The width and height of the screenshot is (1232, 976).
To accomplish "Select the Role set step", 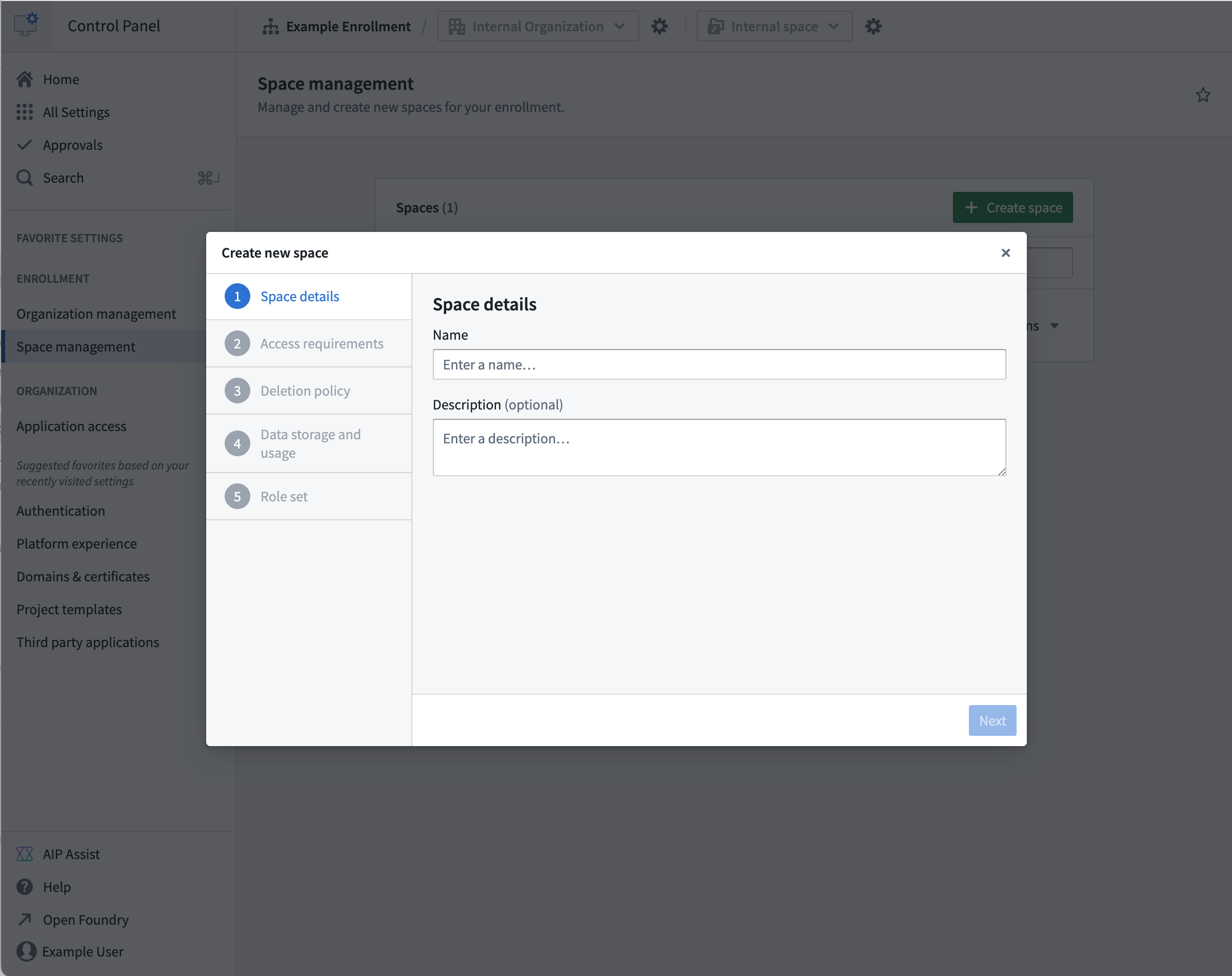I will click(x=284, y=497).
